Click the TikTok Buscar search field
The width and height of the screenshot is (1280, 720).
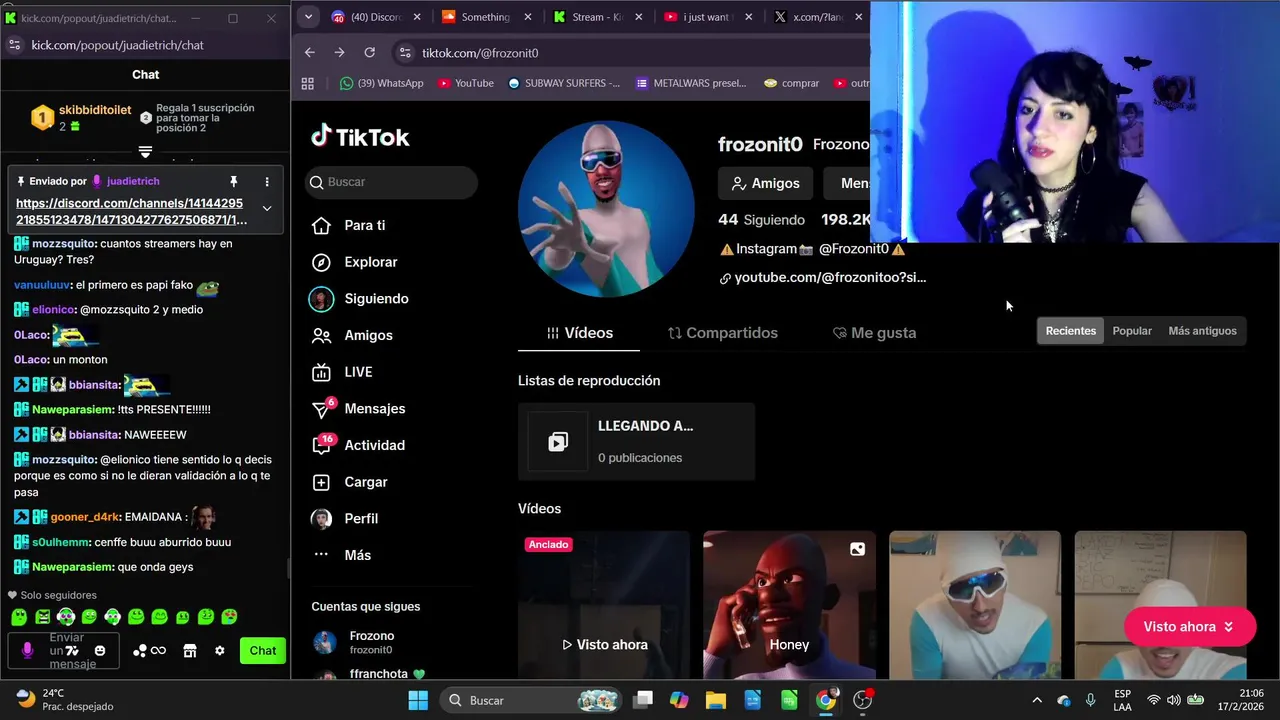tap(391, 182)
